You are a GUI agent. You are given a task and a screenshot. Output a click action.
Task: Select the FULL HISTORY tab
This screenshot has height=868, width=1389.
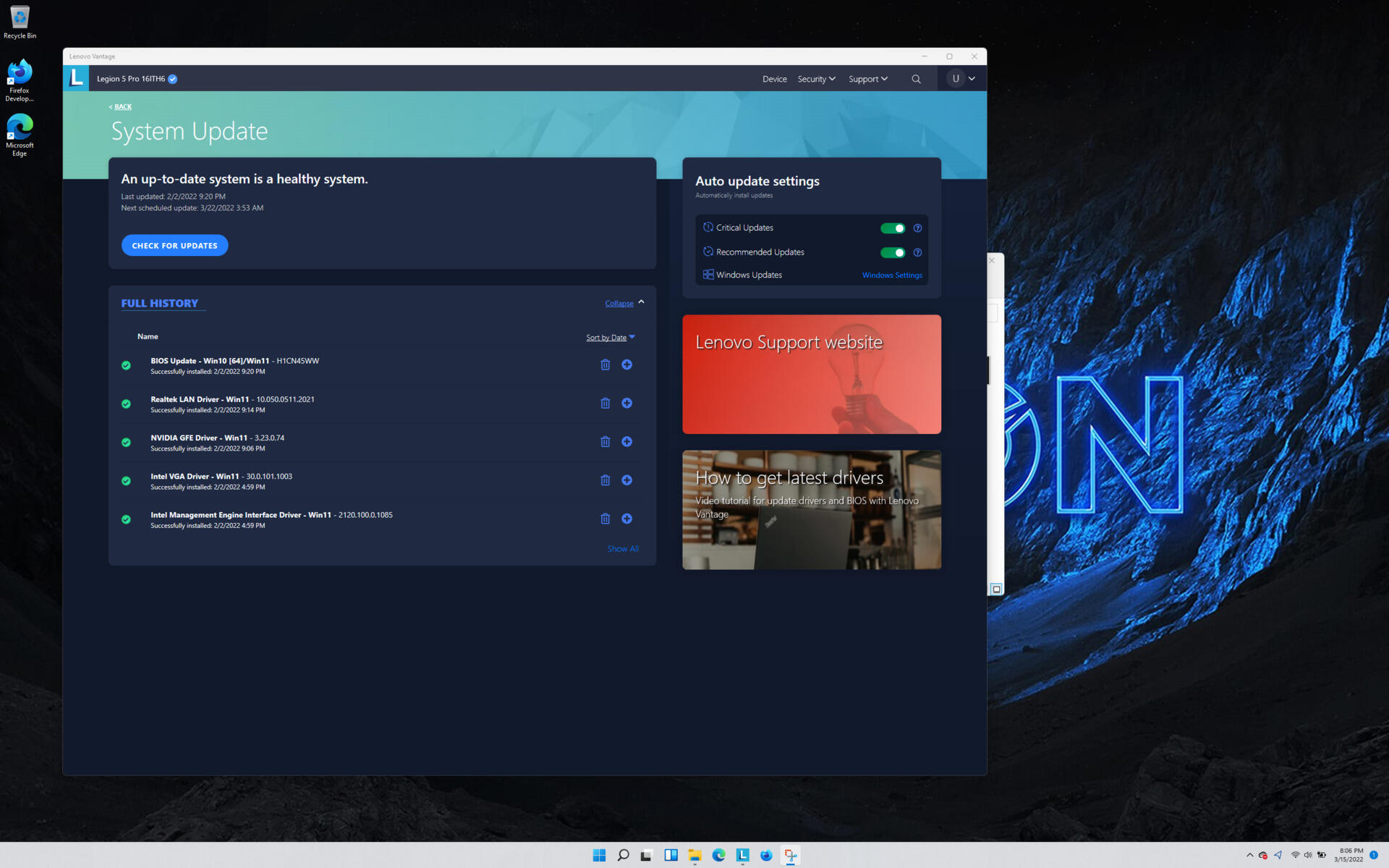(x=160, y=303)
